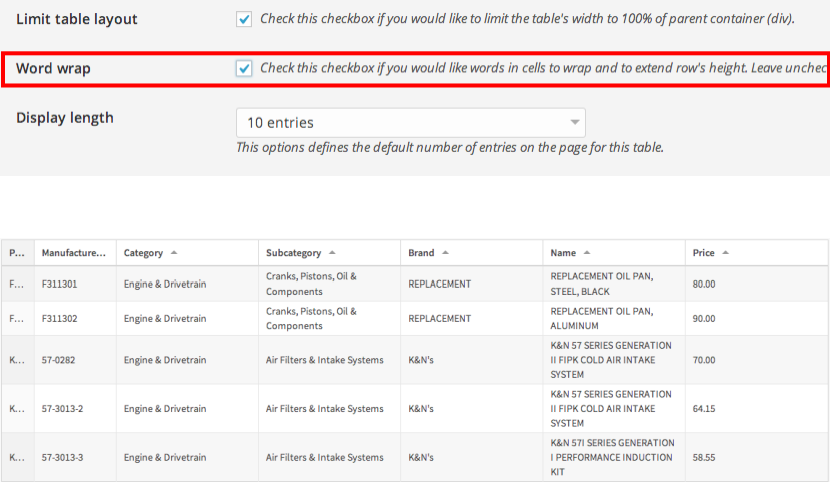Click the Display length label
Viewport: 830px width, 482px height.
point(65,118)
